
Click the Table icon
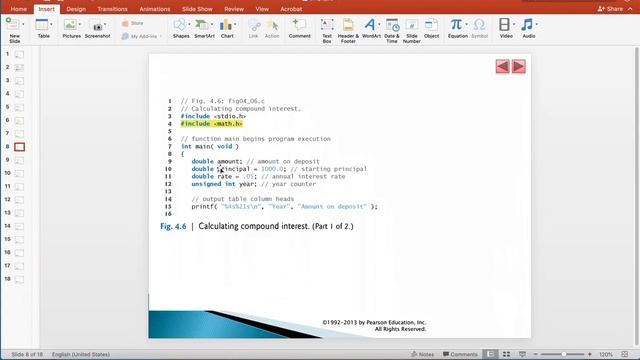pos(42,24)
